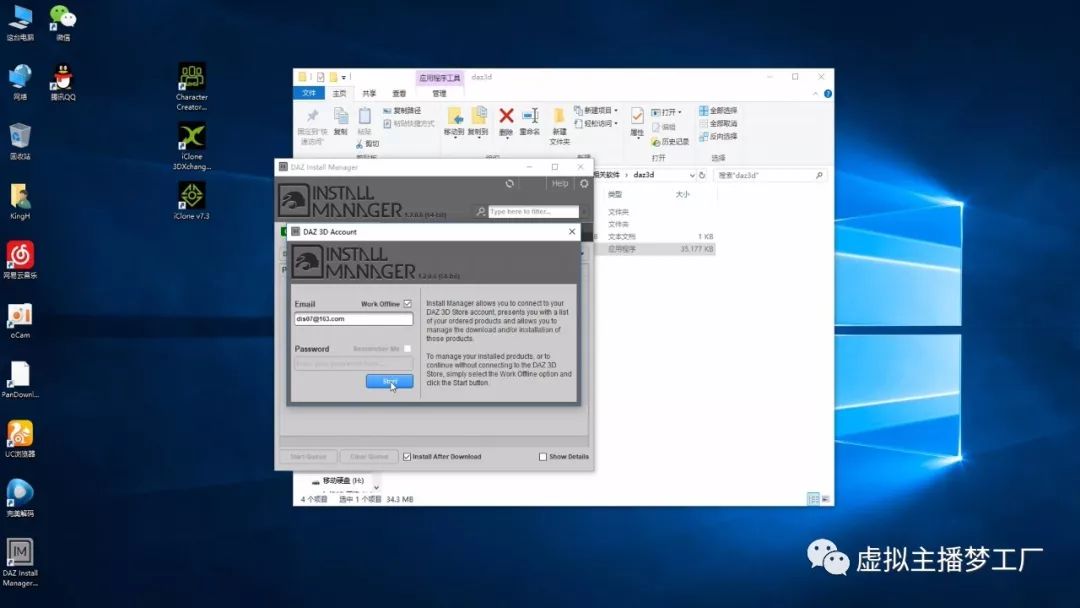The image size is (1080, 608).
Task: Click the 搜索"daz3d" search box
Action: pyautogui.click(x=768, y=176)
